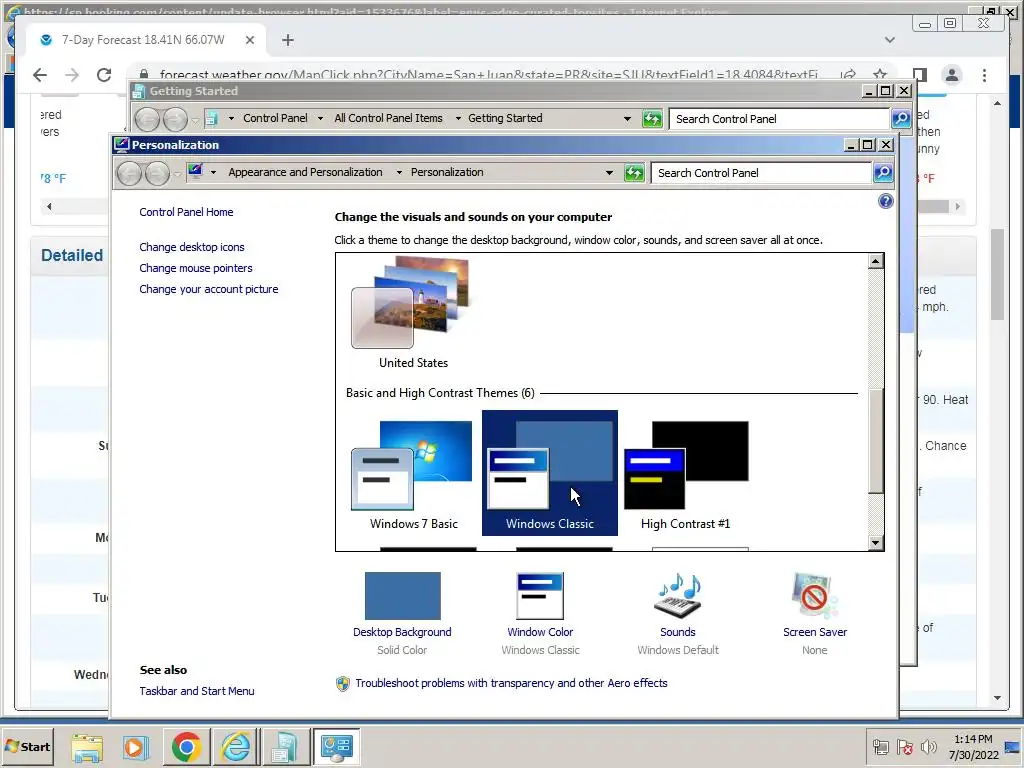Click Search Control Panel field in Personalization
Viewport: 1024px width, 768px height.
pyautogui.click(x=761, y=173)
